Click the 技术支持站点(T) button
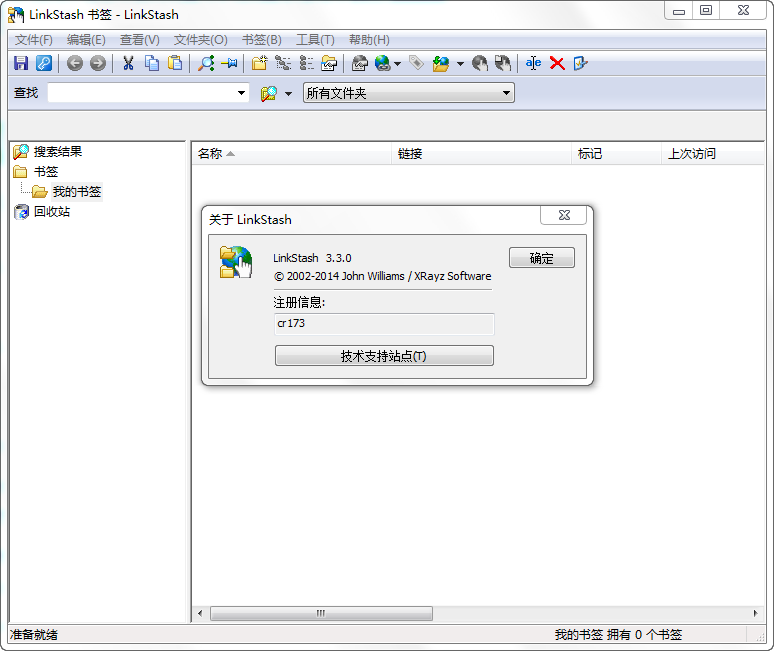 (x=384, y=356)
